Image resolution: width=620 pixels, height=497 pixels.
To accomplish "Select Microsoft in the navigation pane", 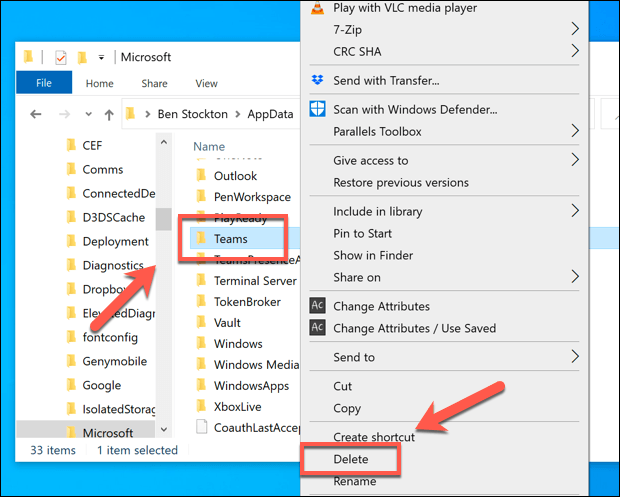I will (x=108, y=433).
